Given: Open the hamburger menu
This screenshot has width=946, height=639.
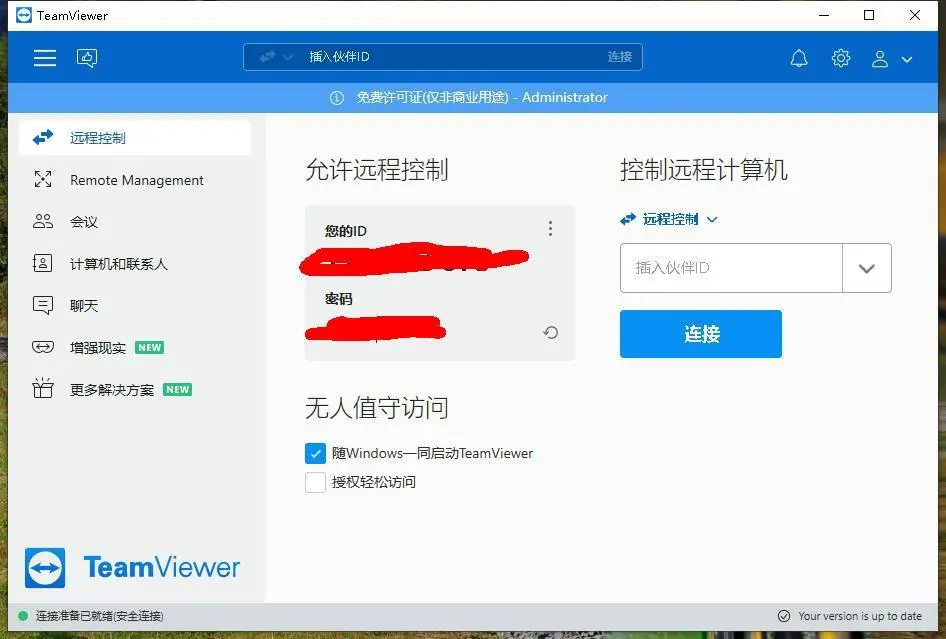Looking at the screenshot, I should [x=44, y=57].
